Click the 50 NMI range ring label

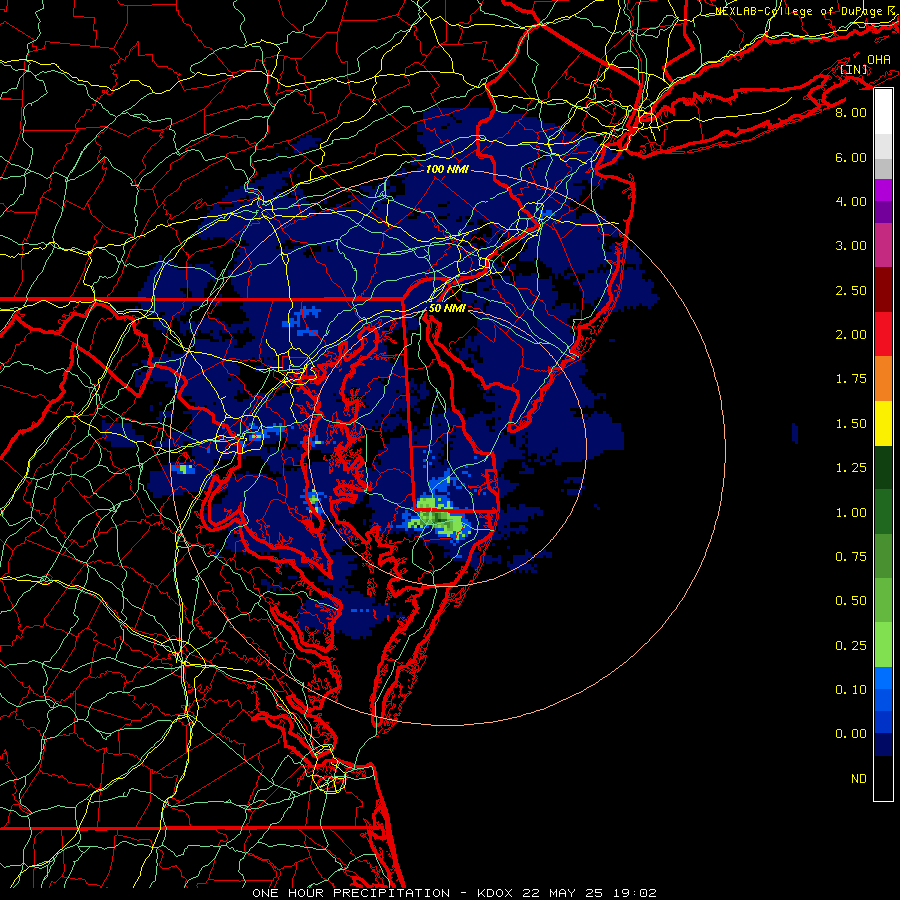[x=447, y=308]
